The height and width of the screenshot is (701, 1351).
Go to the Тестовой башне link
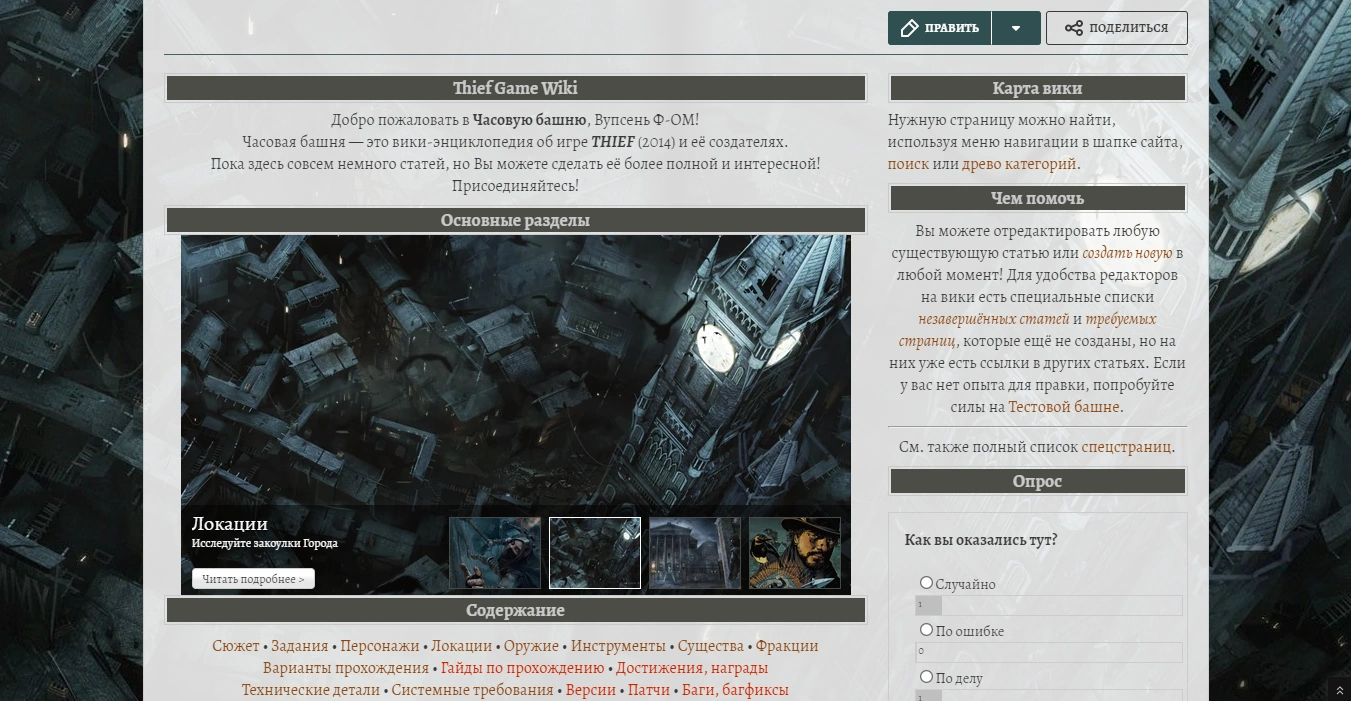click(1064, 408)
